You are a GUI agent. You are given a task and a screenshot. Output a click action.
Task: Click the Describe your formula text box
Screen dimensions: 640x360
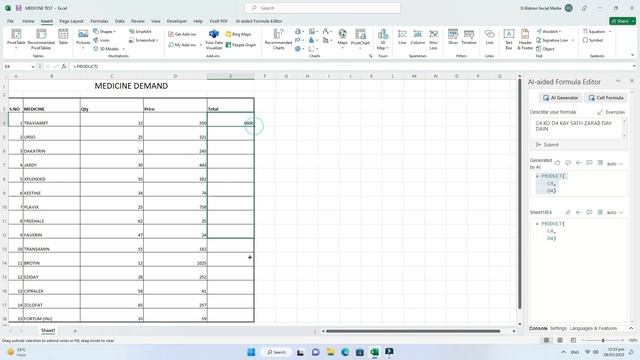[x=578, y=128]
